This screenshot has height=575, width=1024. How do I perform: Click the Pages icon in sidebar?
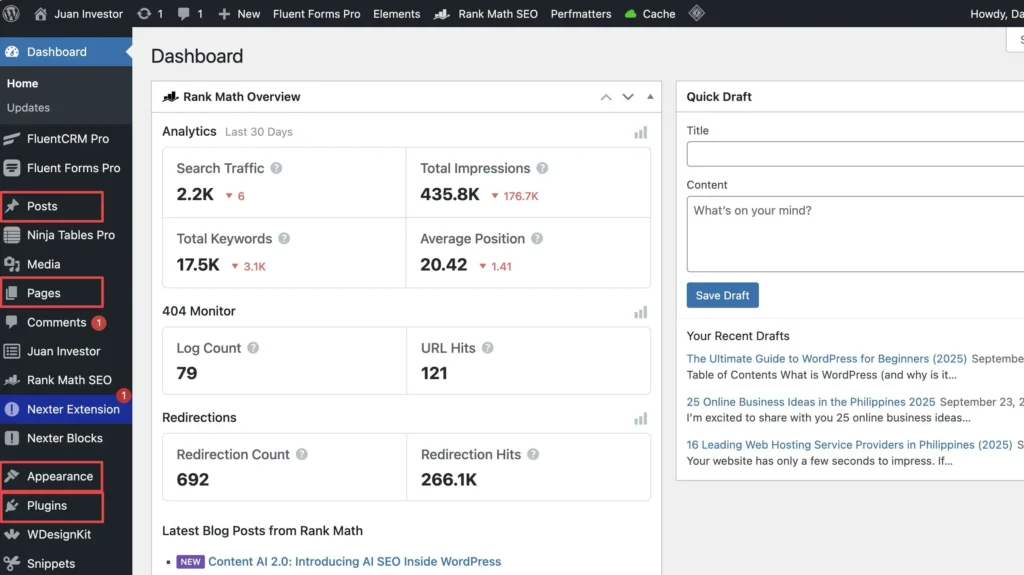tap(12, 293)
